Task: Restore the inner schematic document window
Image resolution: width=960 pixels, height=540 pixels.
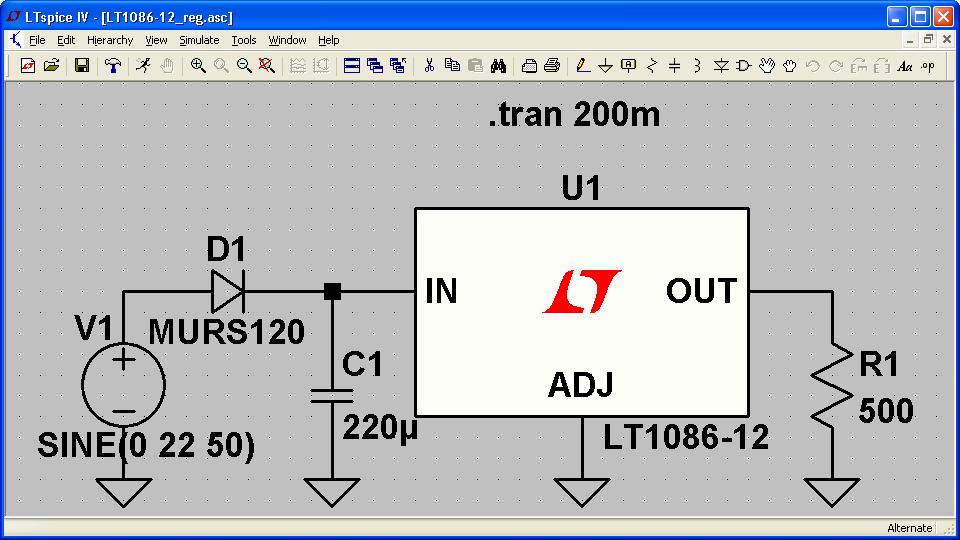Action: pyautogui.click(x=928, y=40)
